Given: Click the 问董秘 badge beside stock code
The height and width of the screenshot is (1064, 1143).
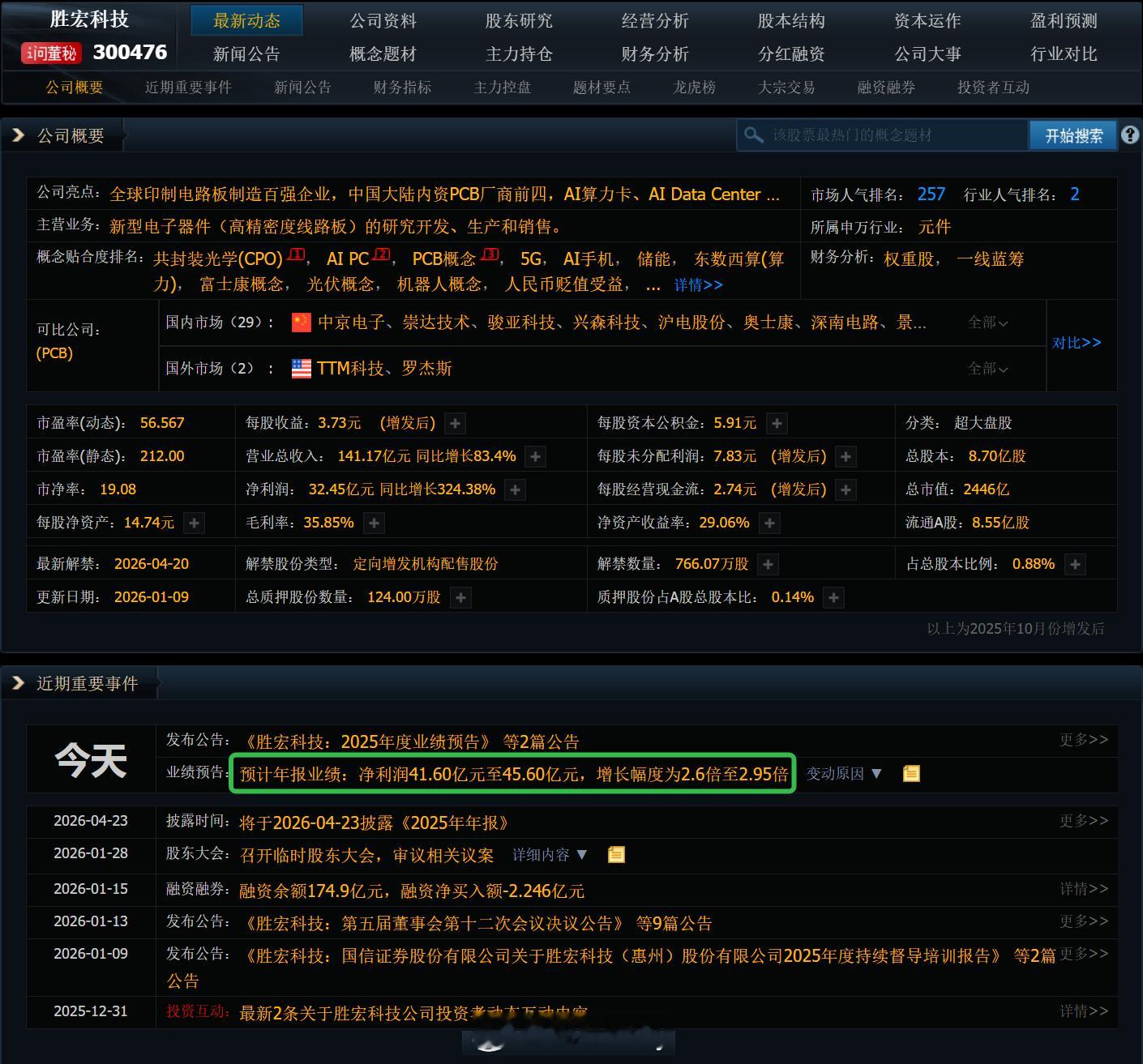Looking at the screenshot, I should pos(51,53).
